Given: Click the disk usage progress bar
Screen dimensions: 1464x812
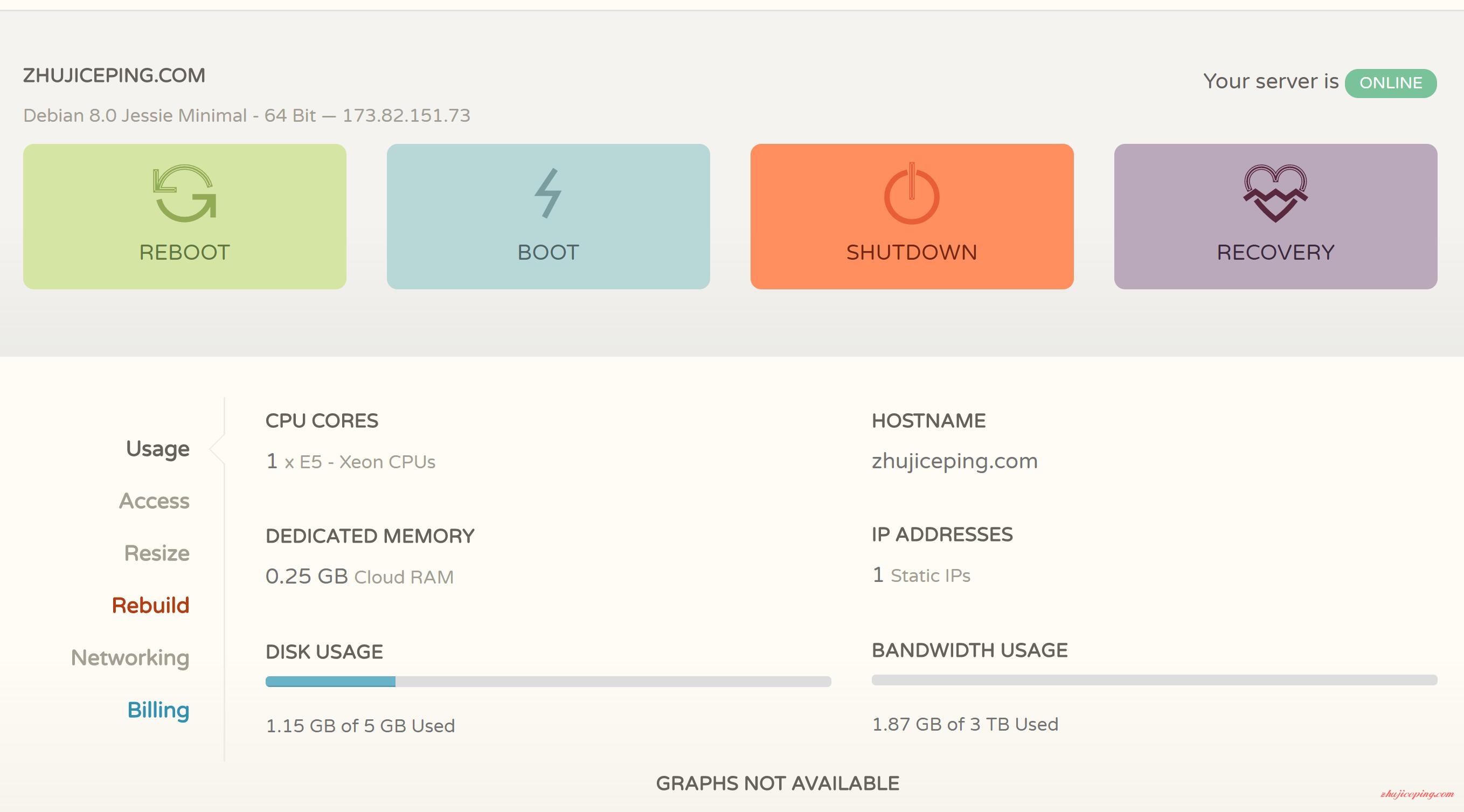Looking at the screenshot, I should pyautogui.click(x=549, y=681).
